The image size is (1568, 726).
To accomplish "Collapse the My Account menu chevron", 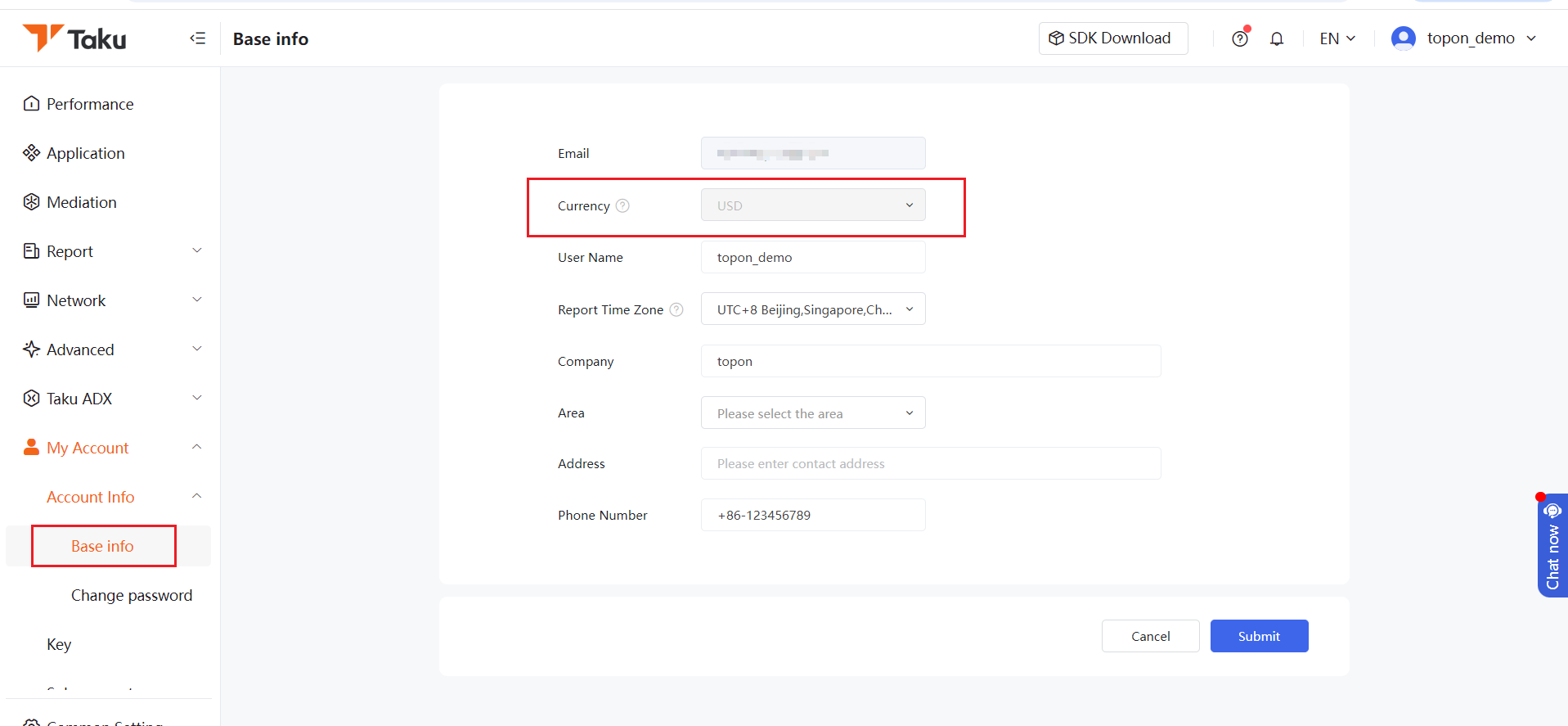I will (197, 447).
